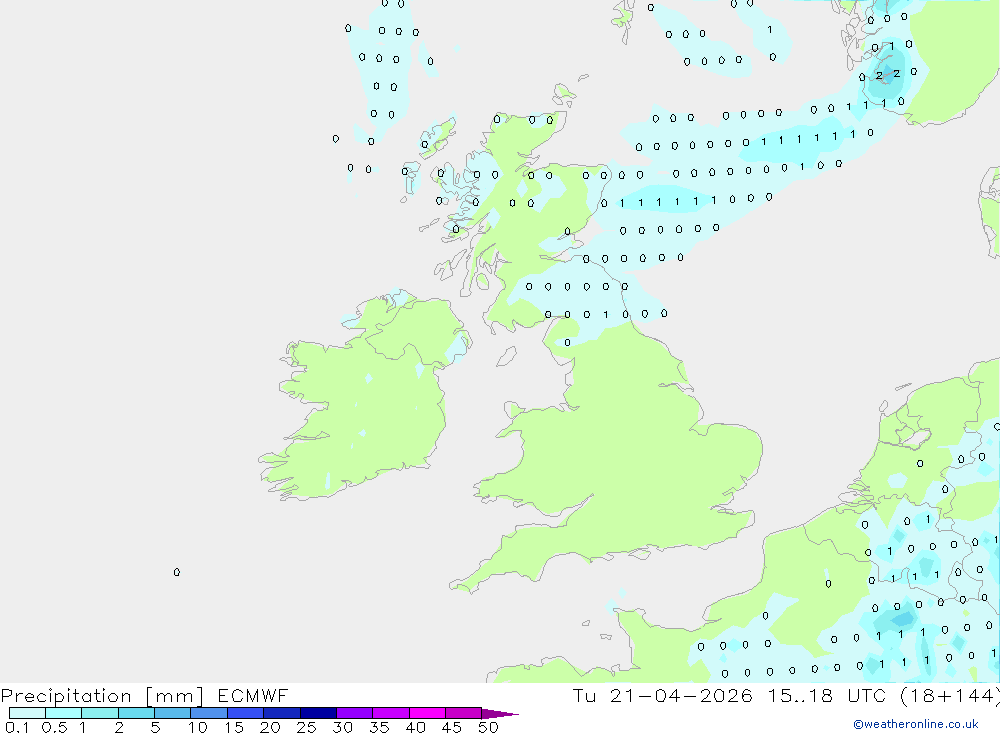The height and width of the screenshot is (733, 1000).
Task: Click the 5–10 mm legend swatch
Action: click(173, 713)
